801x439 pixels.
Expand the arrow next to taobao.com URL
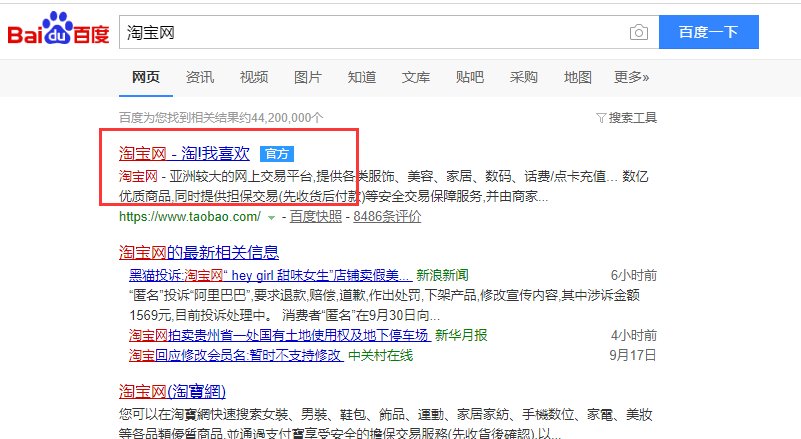(271, 218)
